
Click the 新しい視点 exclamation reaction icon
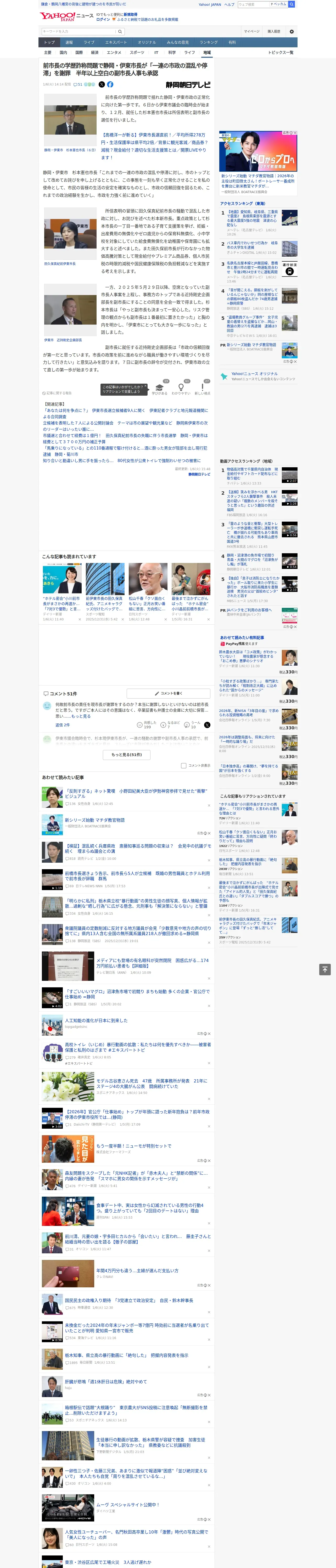(x=203, y=387)
